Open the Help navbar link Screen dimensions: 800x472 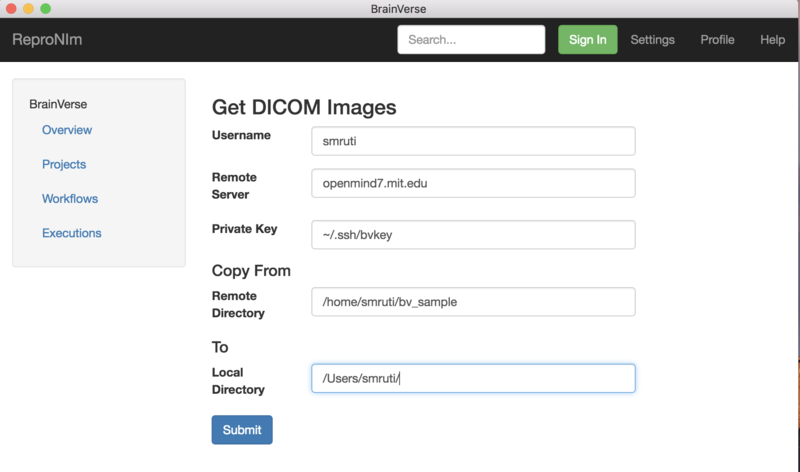point(772,40)
